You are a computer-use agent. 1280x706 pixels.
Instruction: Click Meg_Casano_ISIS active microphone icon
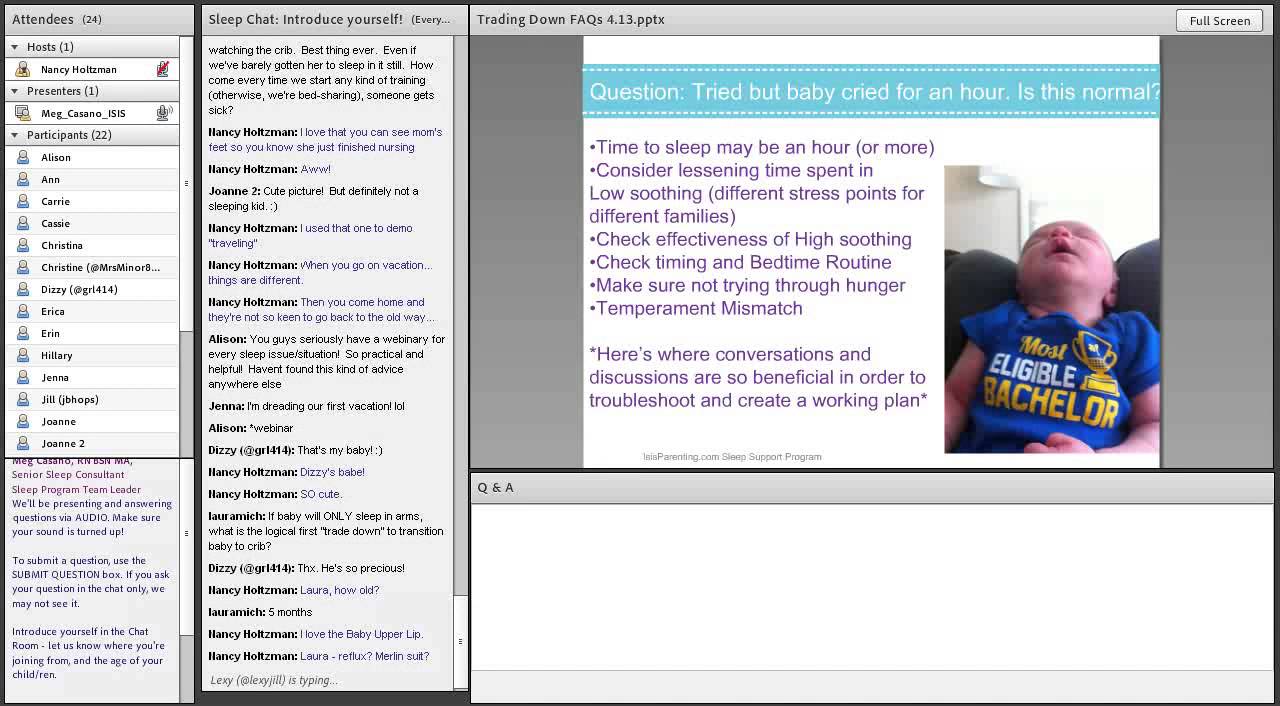tap(163, 113)
